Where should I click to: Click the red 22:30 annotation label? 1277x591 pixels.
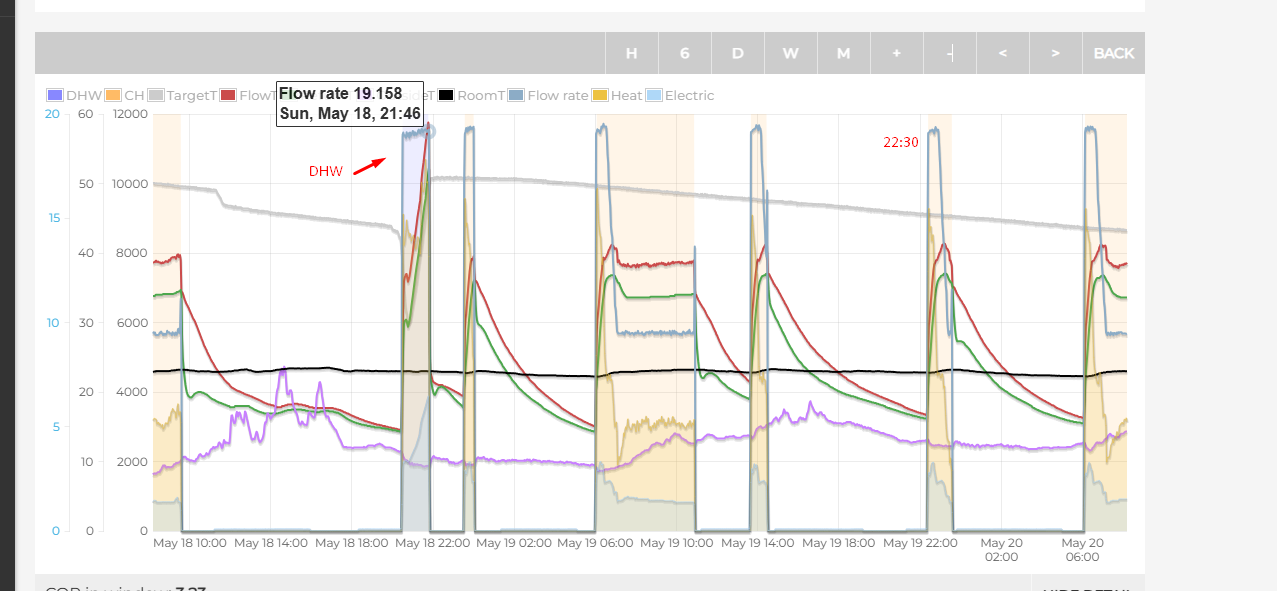pos(900,143)
